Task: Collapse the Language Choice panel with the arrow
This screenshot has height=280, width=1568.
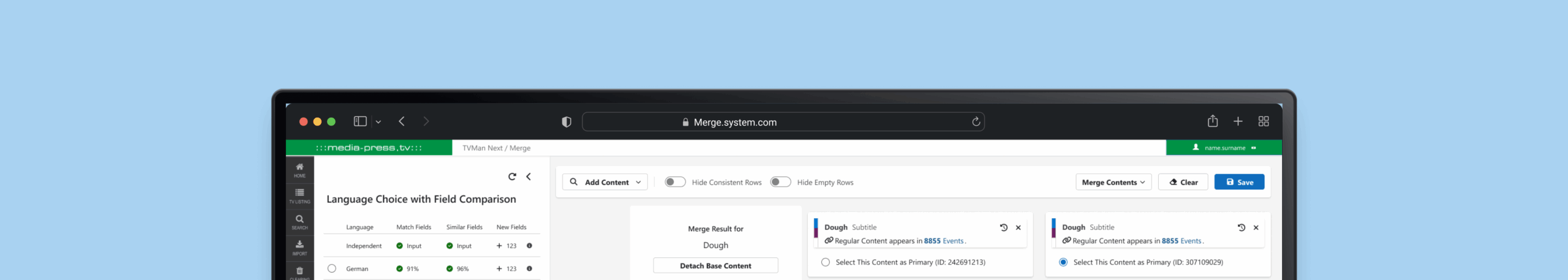Action: click(x=529, y=177)
